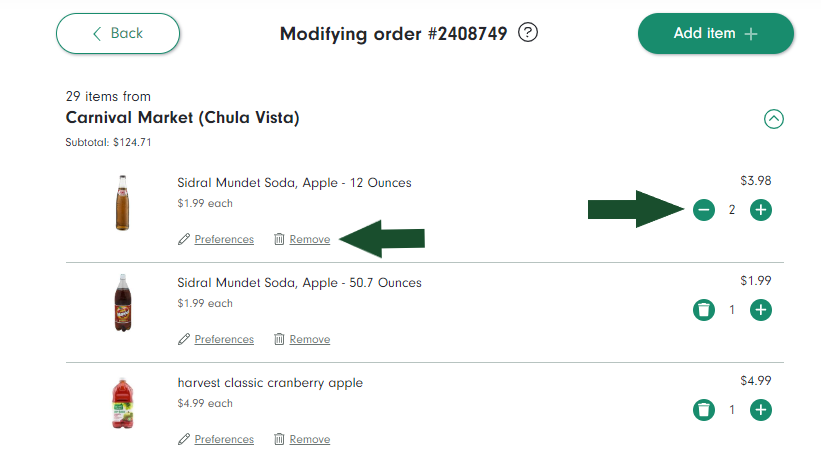Go back using the Back button
The height and width of the screenshot is (454, 821).
click(x=118, y=34)
